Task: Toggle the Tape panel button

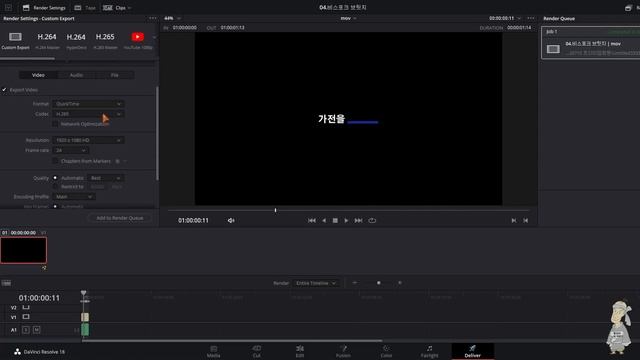Action: [x=85, y=8]
